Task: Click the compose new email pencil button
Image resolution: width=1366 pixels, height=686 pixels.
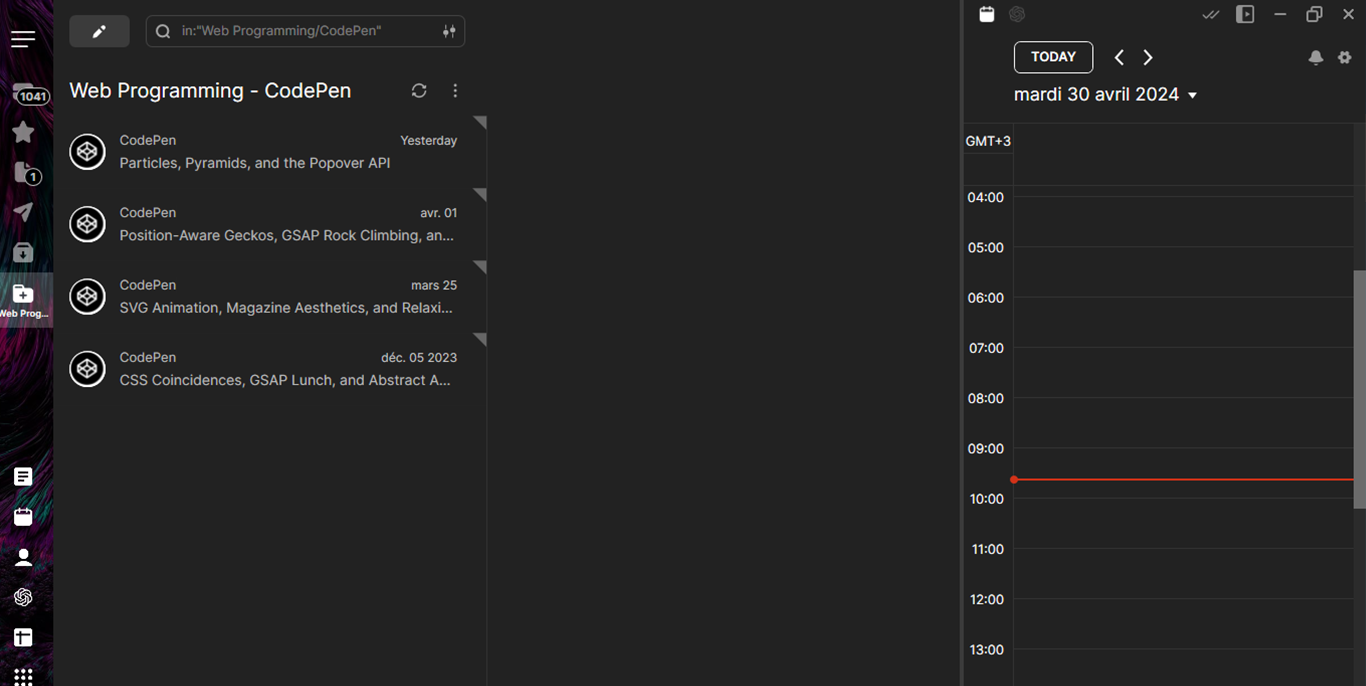Action: 99,31
